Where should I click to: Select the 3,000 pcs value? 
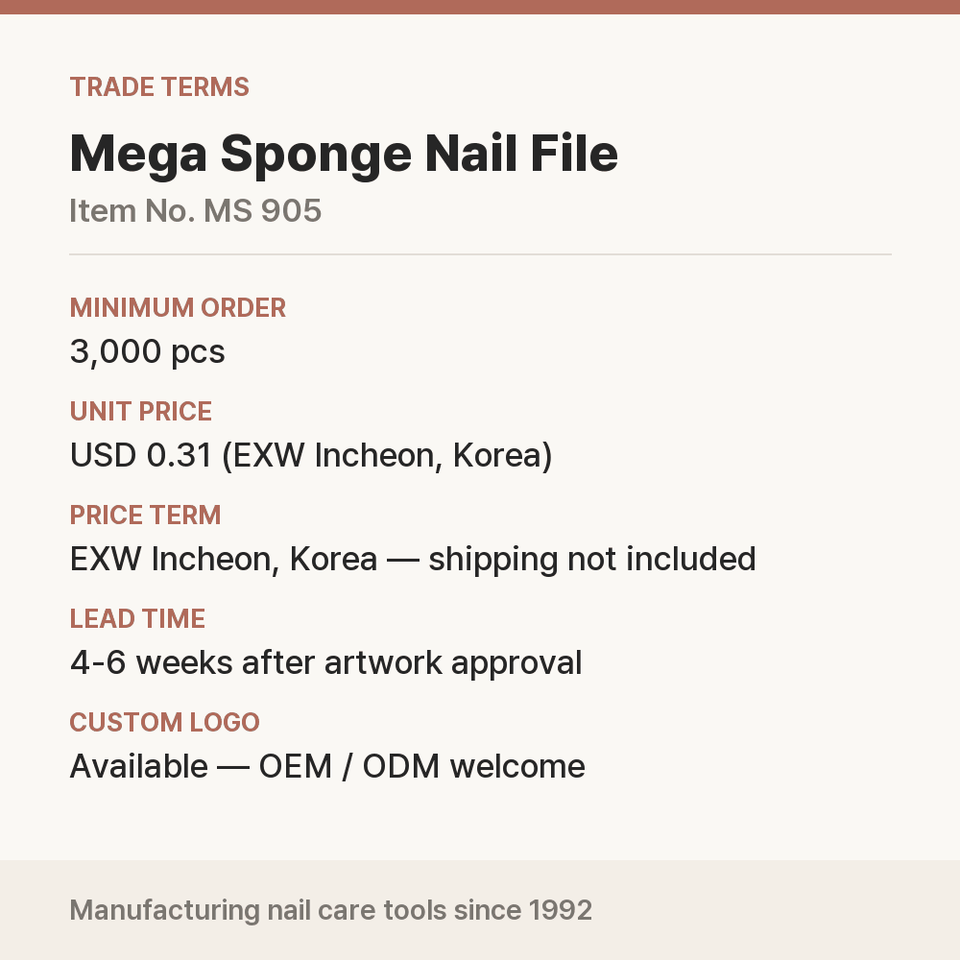[148, 352]
